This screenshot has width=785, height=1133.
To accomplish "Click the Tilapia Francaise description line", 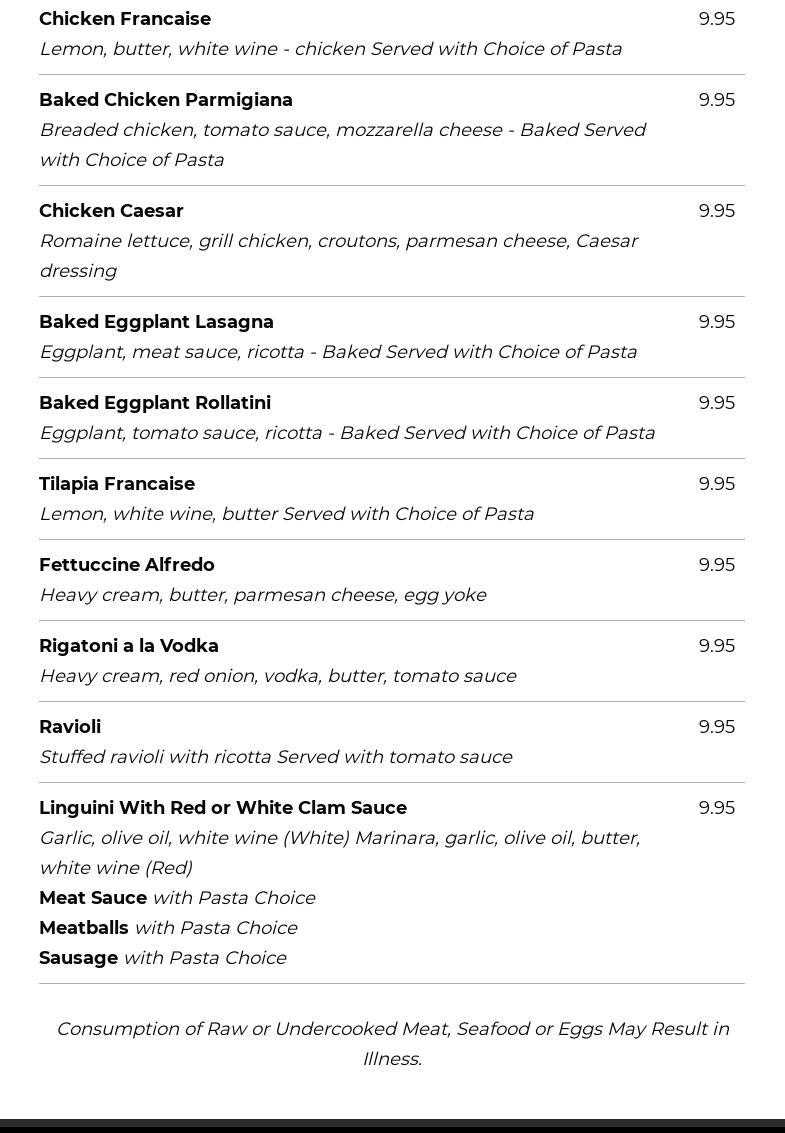I will coord(286,514).
